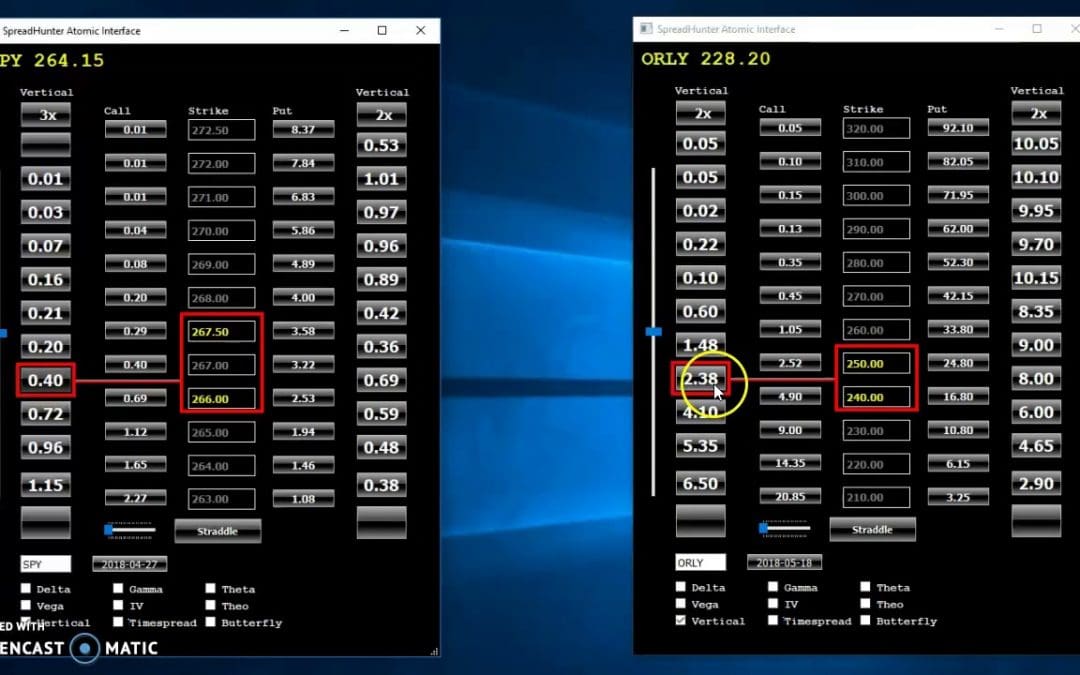Click the SPY ticker symbol input field

[45, 564]
